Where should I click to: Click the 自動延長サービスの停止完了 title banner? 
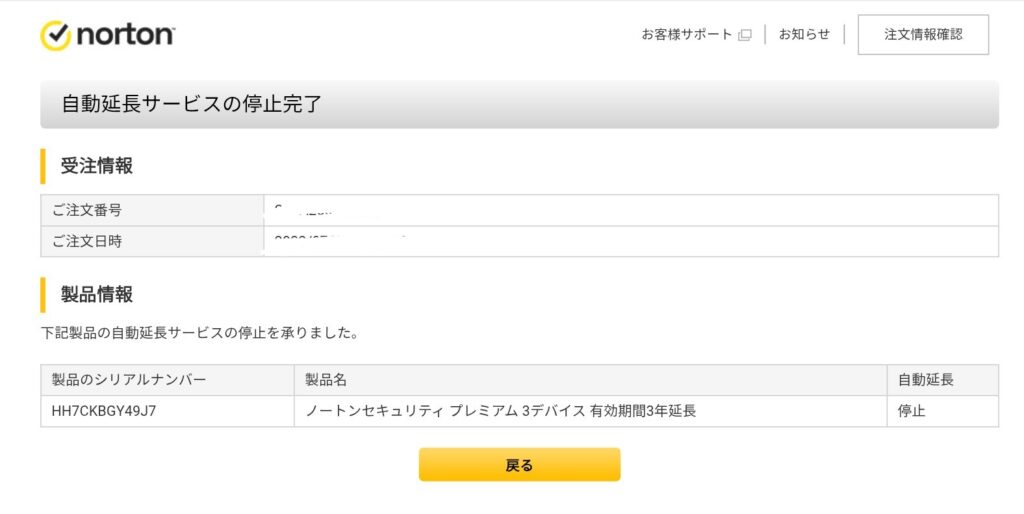click(x=519, y=104)
